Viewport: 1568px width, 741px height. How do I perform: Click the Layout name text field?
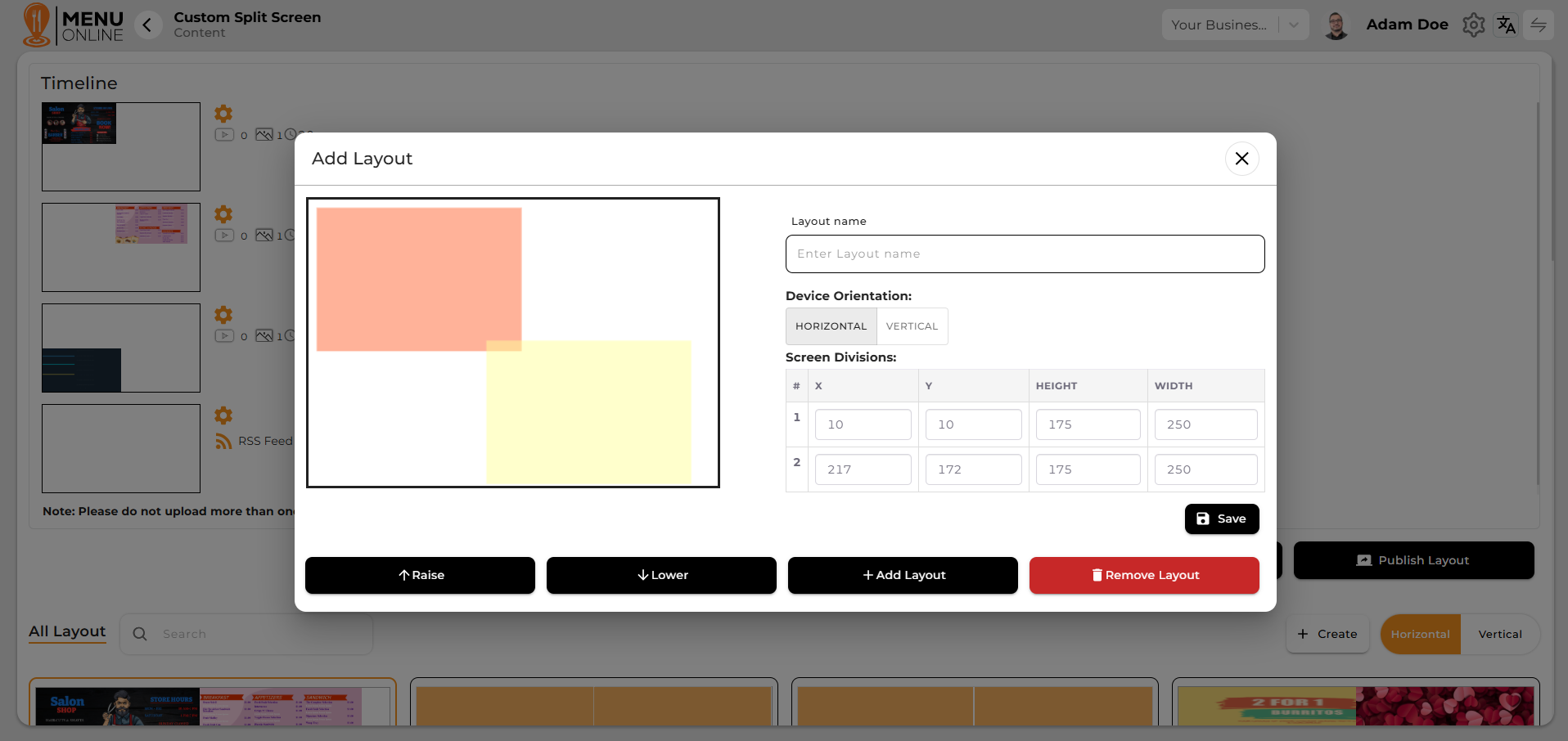1025,254
